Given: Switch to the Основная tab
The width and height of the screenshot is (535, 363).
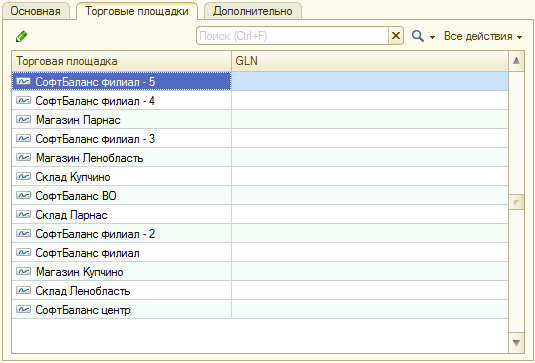Looking at the screenshot, I should coord(35,11).
